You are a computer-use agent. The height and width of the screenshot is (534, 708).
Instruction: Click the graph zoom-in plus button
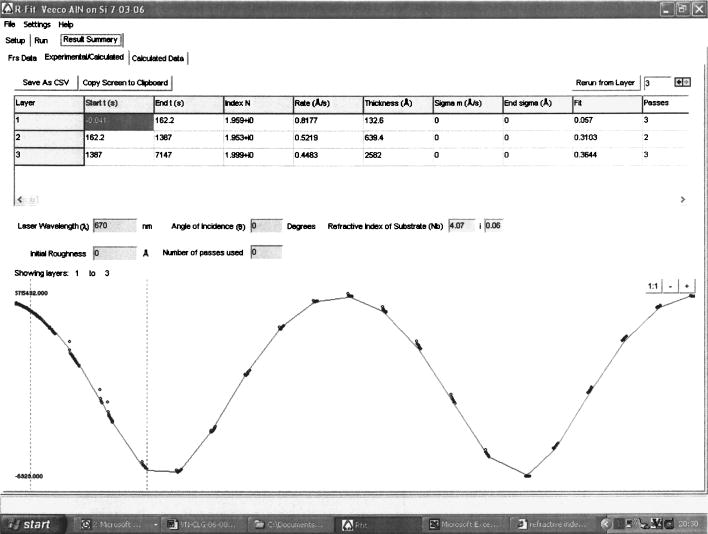tap(687, 286)
